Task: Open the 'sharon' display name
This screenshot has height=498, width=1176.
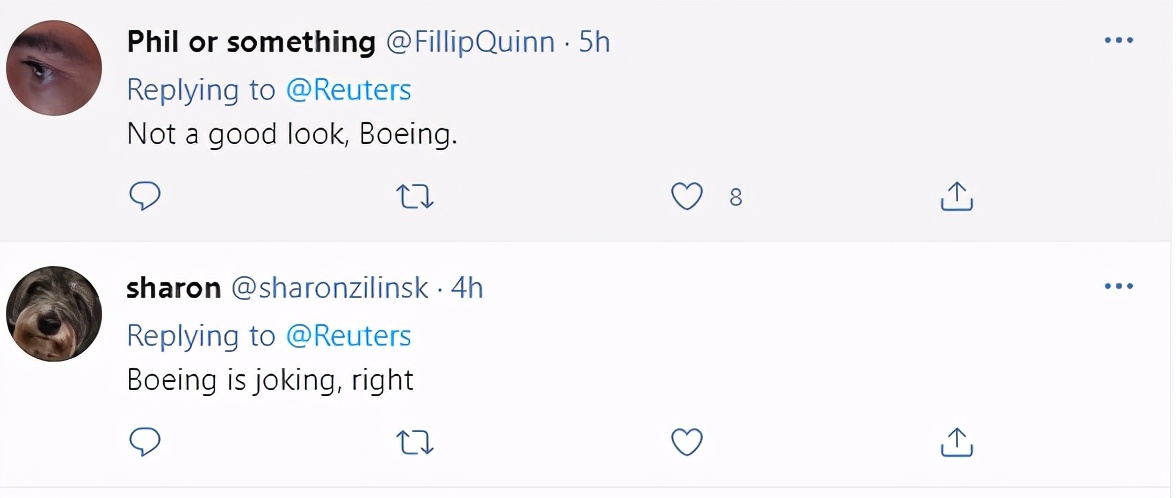Action: [174, 288]
